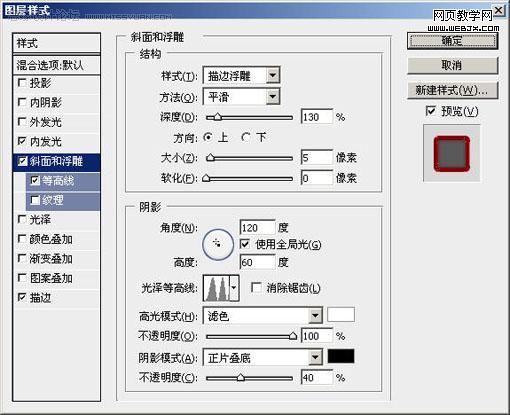The height and width of the screenshot is (415, 510).
Task: Click the 大小 size value field 5
Action: [x=317, y=158]
